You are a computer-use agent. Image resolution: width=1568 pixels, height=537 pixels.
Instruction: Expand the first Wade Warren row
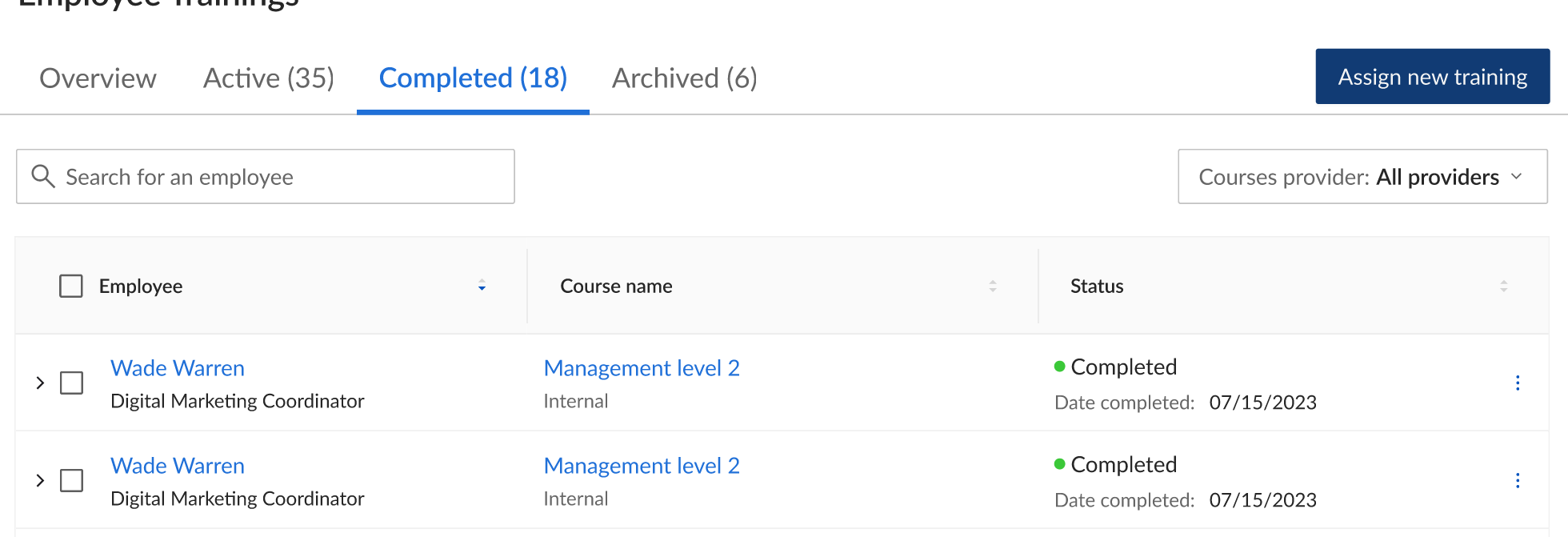40,383
